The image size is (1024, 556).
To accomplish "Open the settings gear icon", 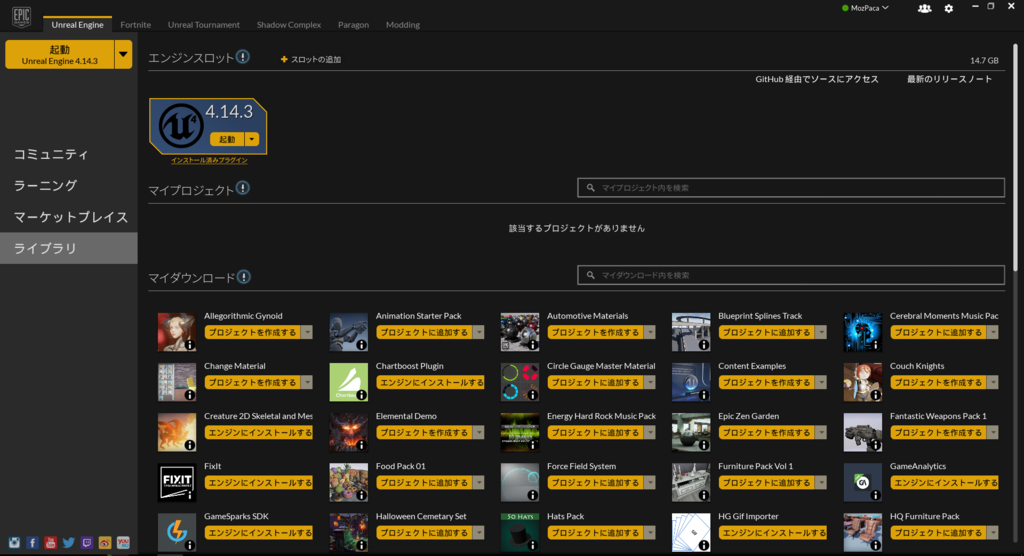I will point(949,8).
